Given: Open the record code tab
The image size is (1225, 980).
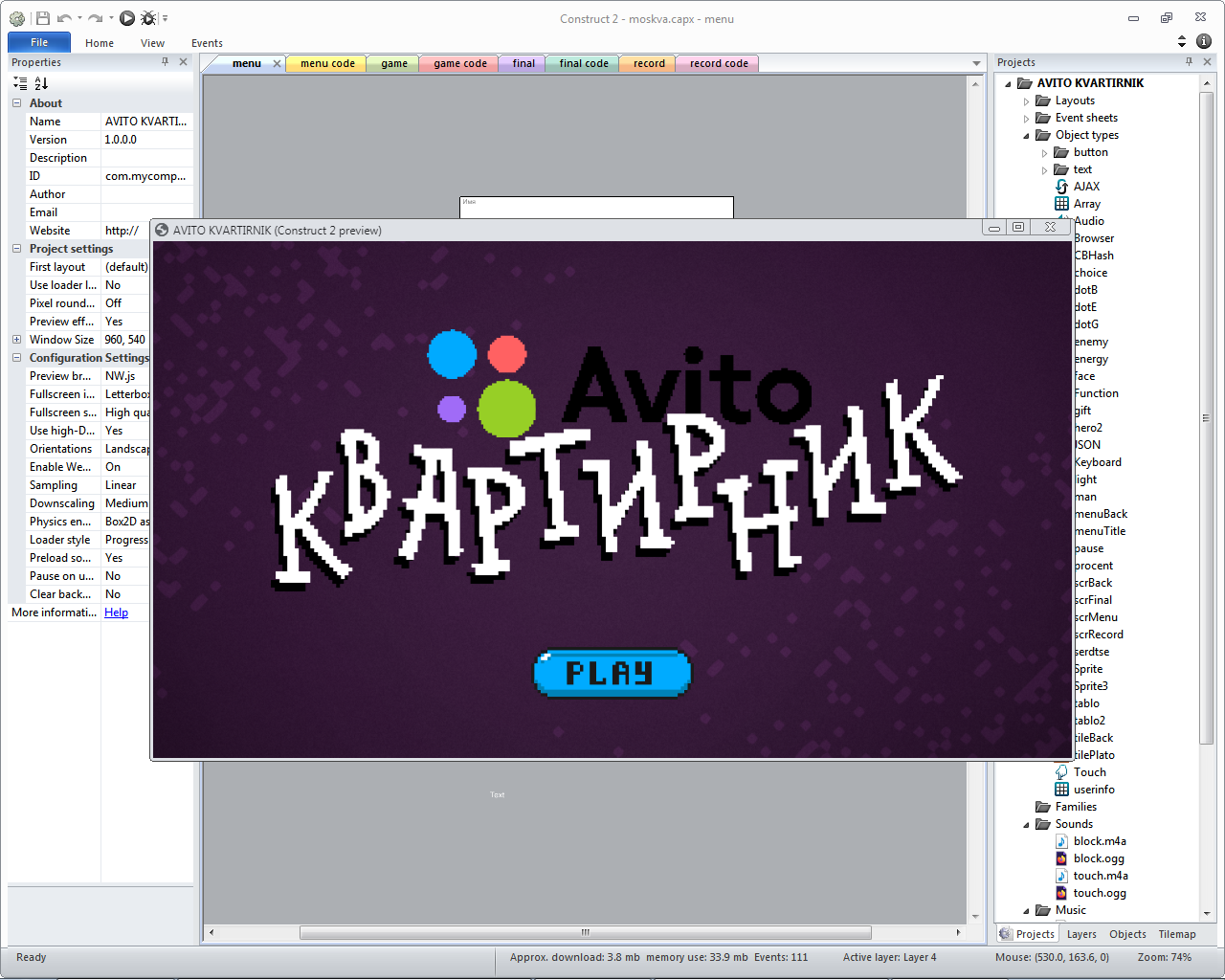Looking at the screenshot, I should [719, 64].
